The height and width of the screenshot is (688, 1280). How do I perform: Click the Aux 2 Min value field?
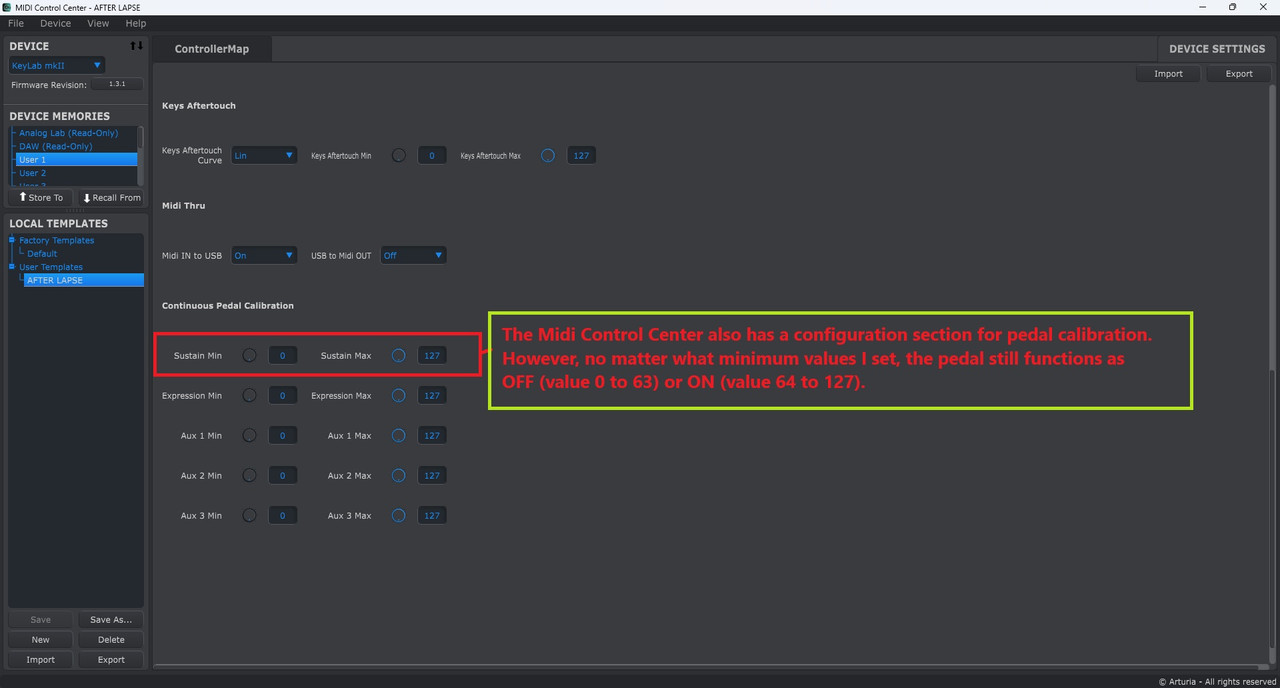coord(283,475)
